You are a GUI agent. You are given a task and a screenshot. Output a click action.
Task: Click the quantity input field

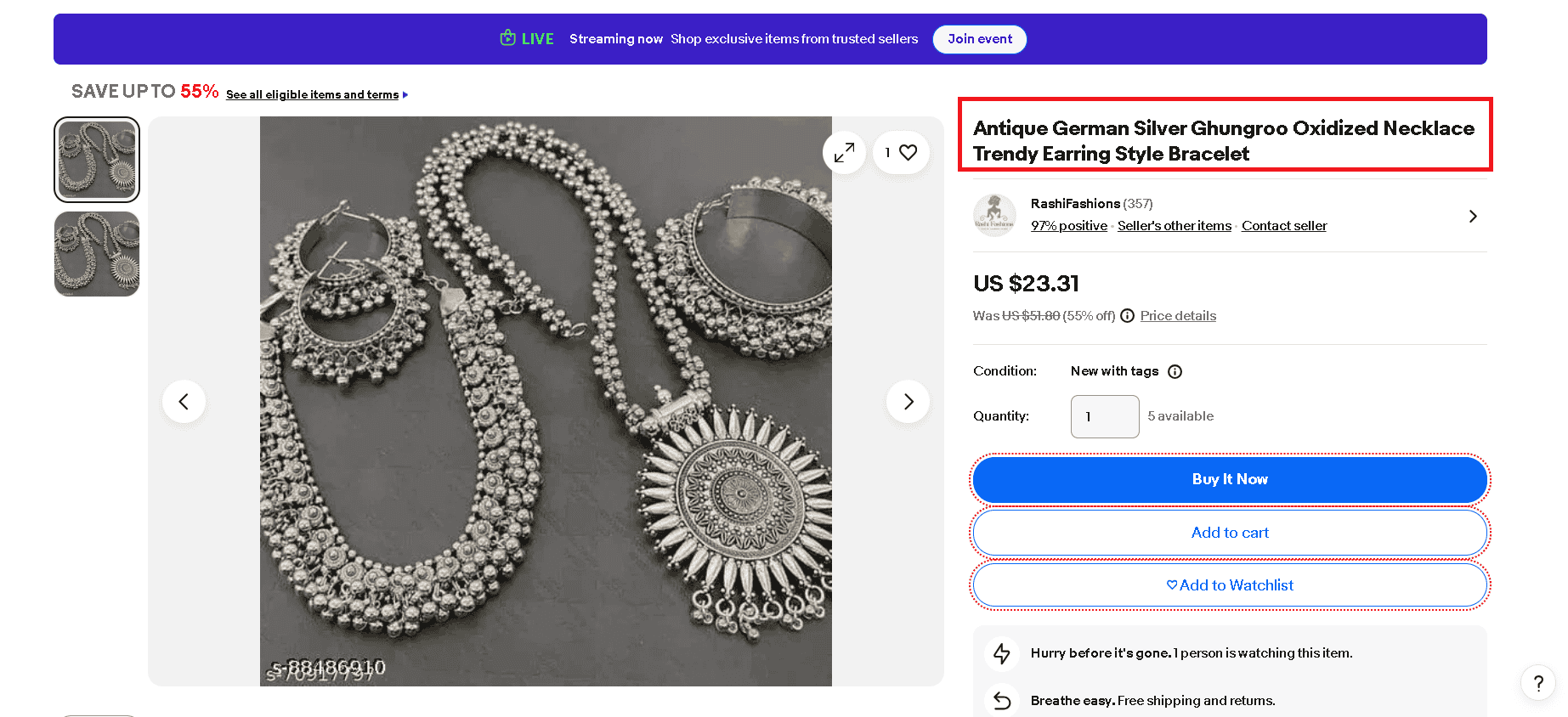click(1105, 416)
